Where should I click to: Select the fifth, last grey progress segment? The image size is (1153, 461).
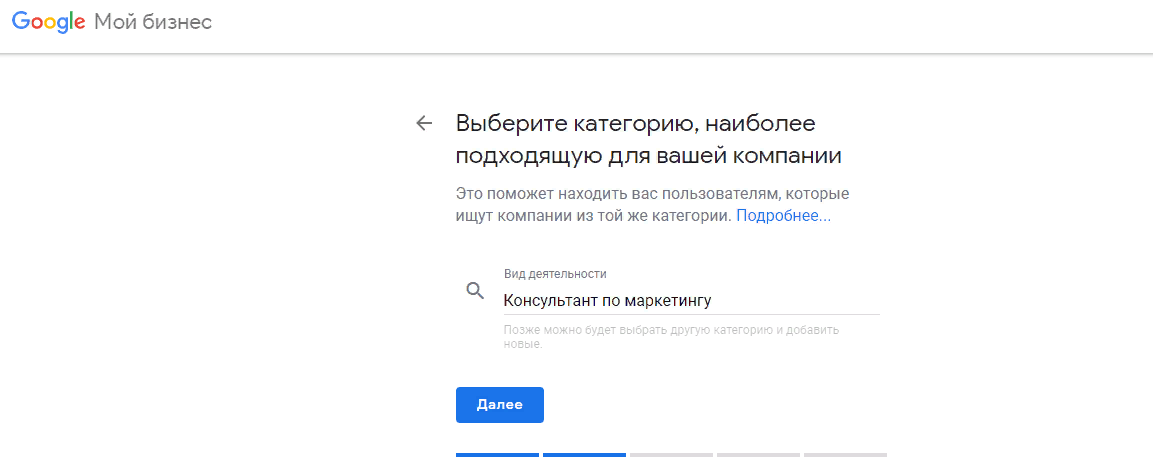tap(845, 455)
